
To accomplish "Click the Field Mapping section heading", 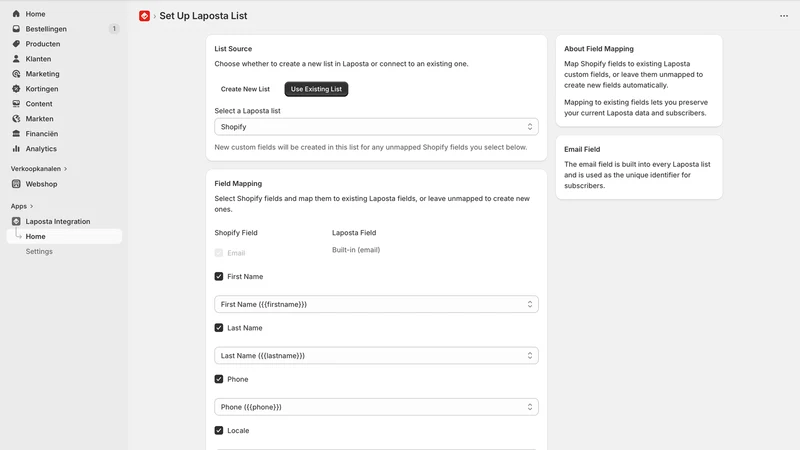I will 238,184.
